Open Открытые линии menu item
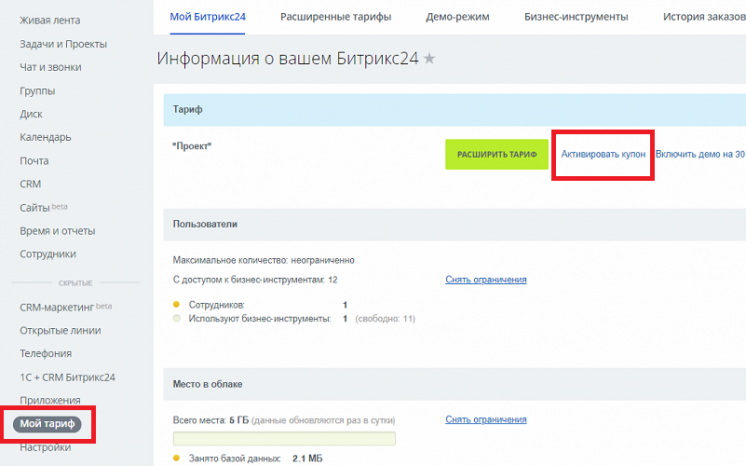The width and height of the screenshot is (746, 466). 60,330
